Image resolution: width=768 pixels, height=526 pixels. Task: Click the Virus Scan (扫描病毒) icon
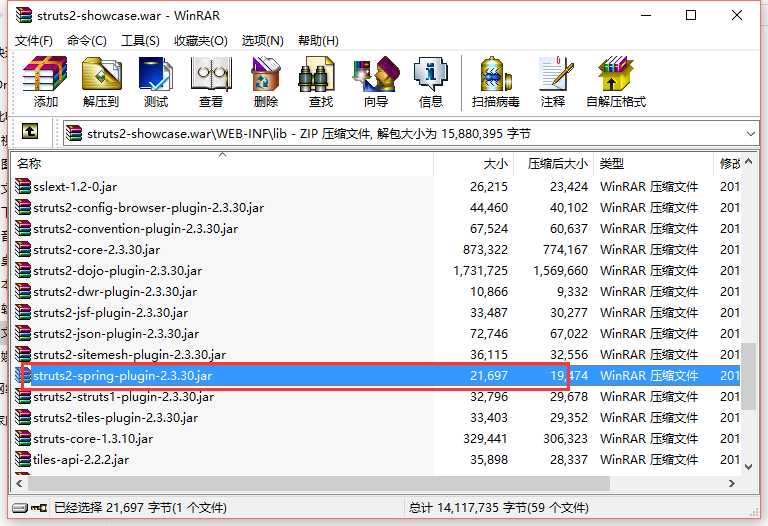tap(495, 74)
